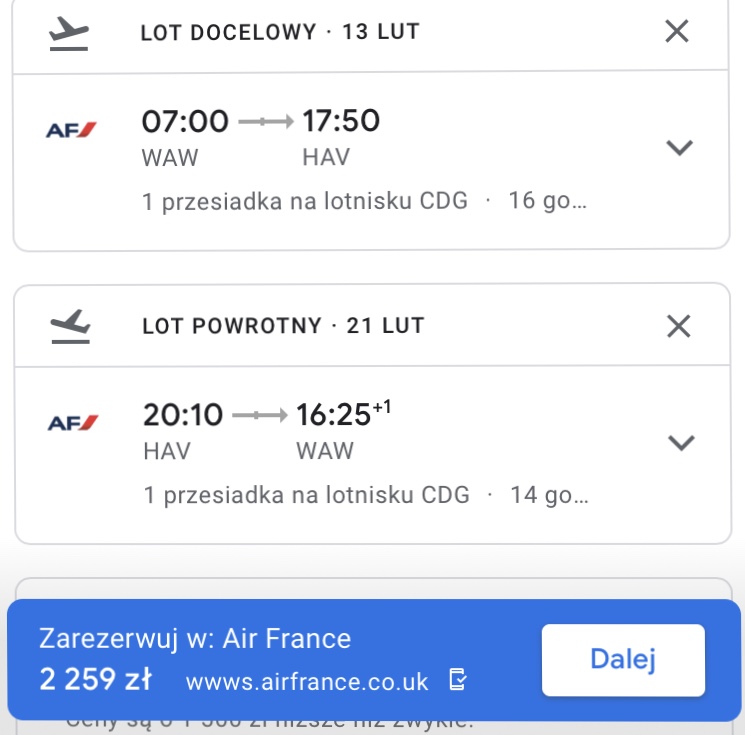Expand details of the 20:10 HAV flight

681,442
